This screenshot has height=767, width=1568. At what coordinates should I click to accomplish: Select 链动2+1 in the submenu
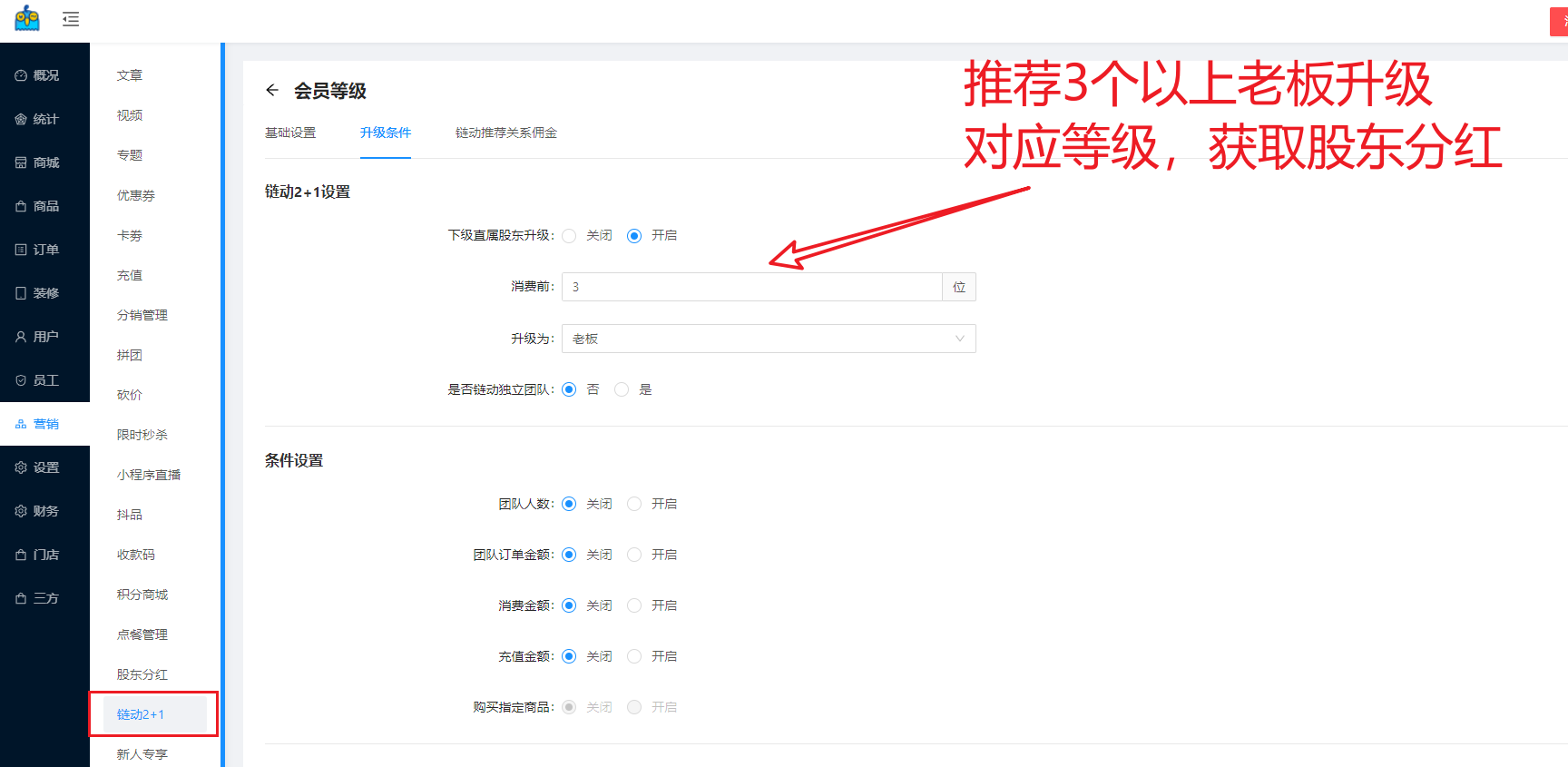(141, 714)
